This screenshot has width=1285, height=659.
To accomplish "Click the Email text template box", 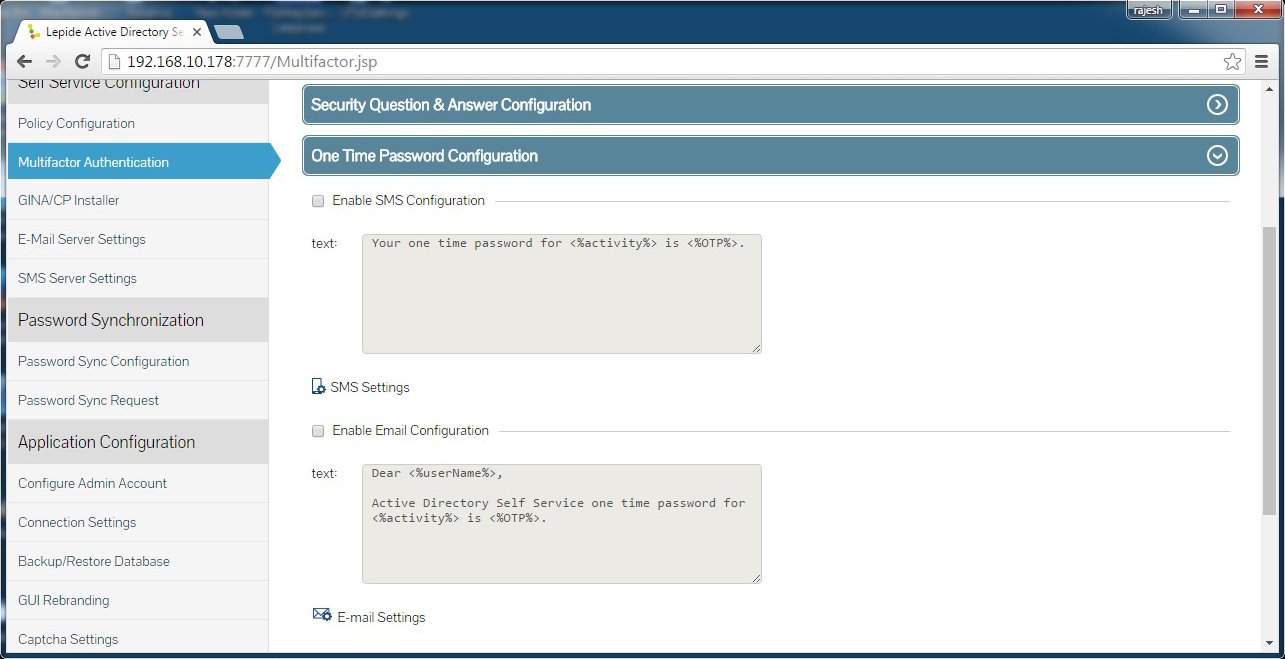I will (x=561, y=523).
